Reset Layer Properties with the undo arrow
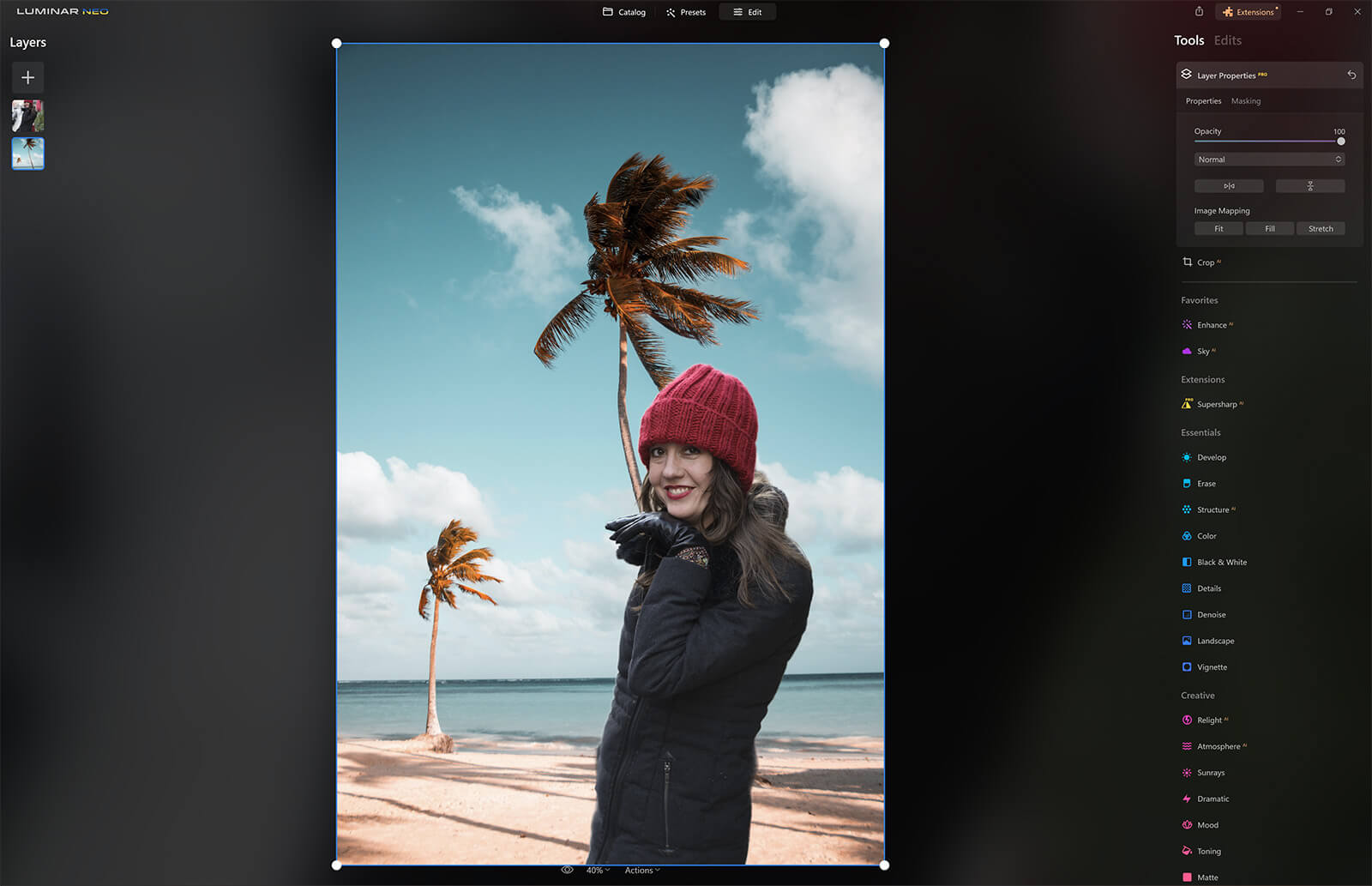Image resolution: width=1372 pixels, height=886 pixels. pyautogui.click(x=1351, y=75)
